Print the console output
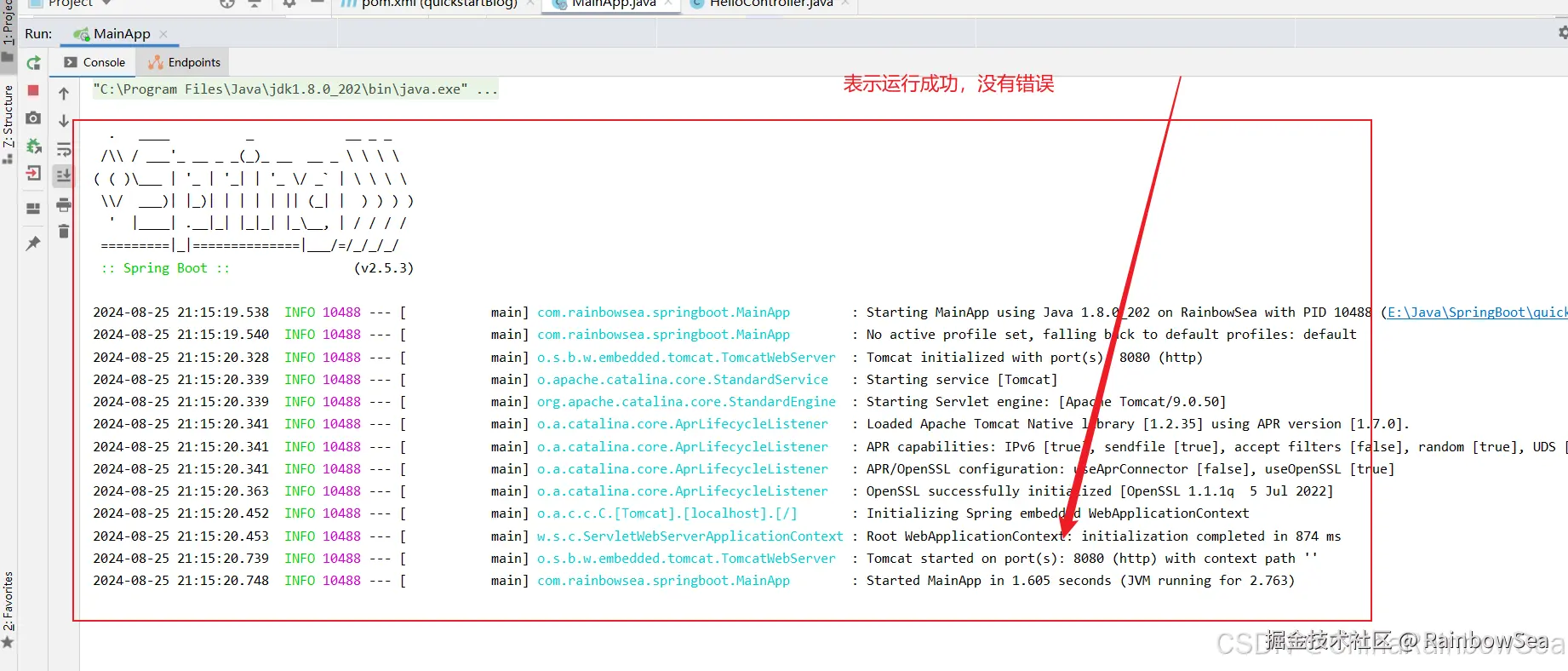The width and height of the screenshot is (1568, 671). click(64, 204)
